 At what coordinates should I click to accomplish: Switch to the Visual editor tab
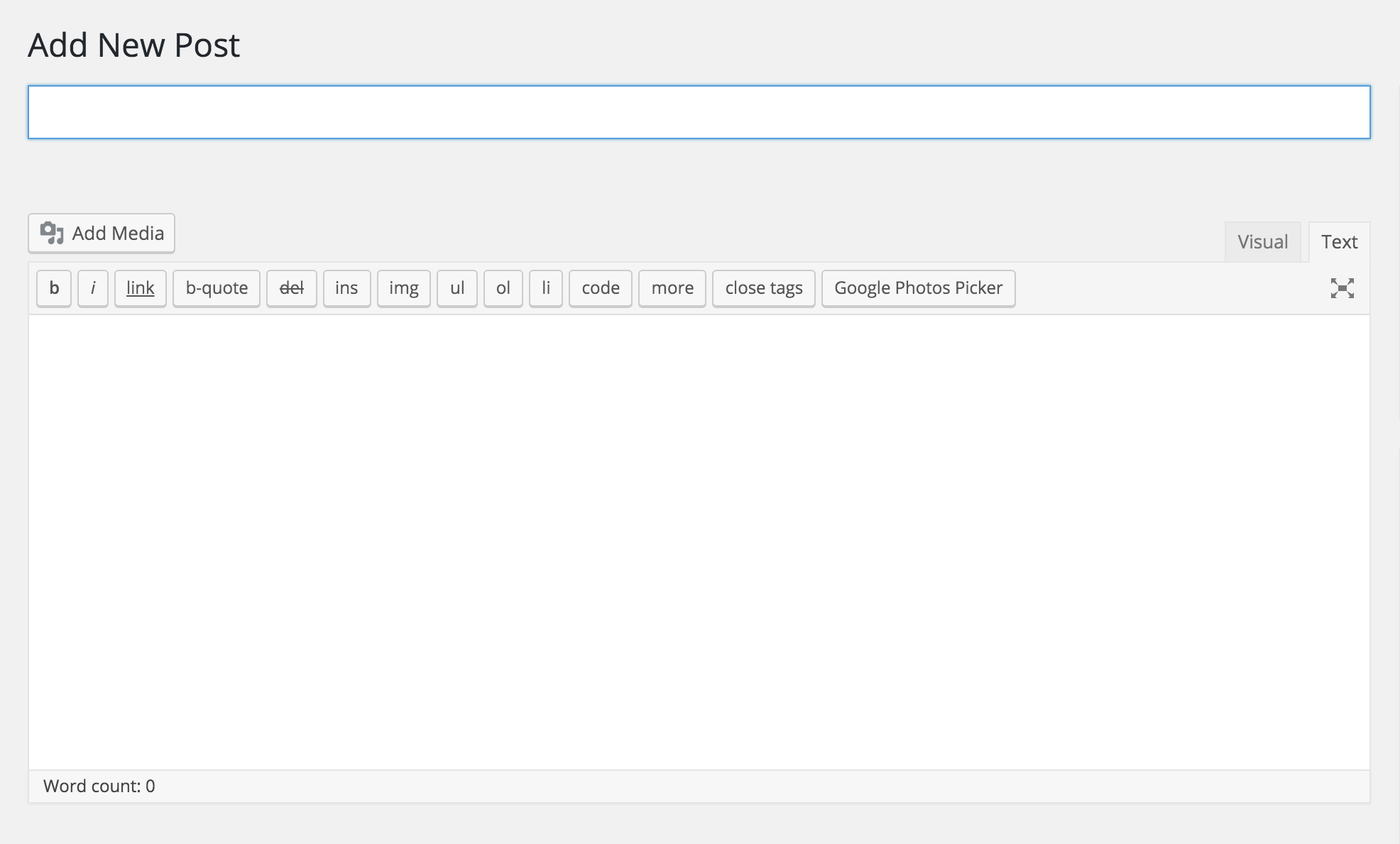coord(1262,242)
